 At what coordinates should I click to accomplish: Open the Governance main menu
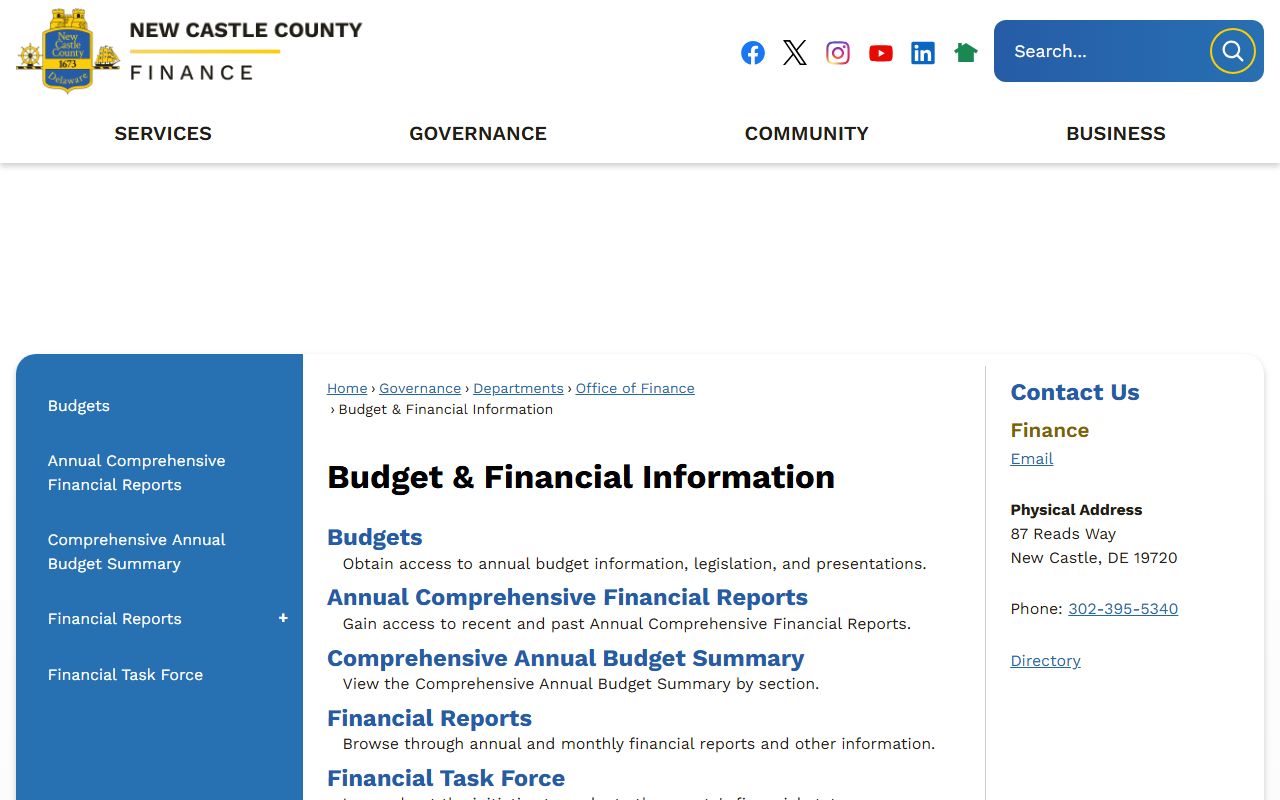478,134
